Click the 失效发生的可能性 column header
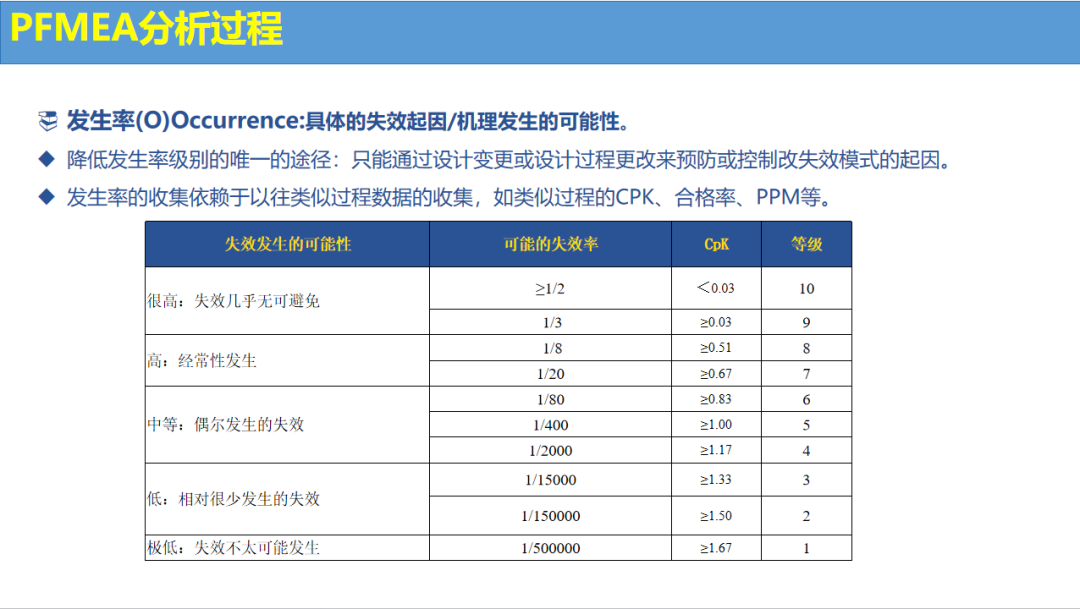This screenshot has width=1080, height=609. coord(287,244)
